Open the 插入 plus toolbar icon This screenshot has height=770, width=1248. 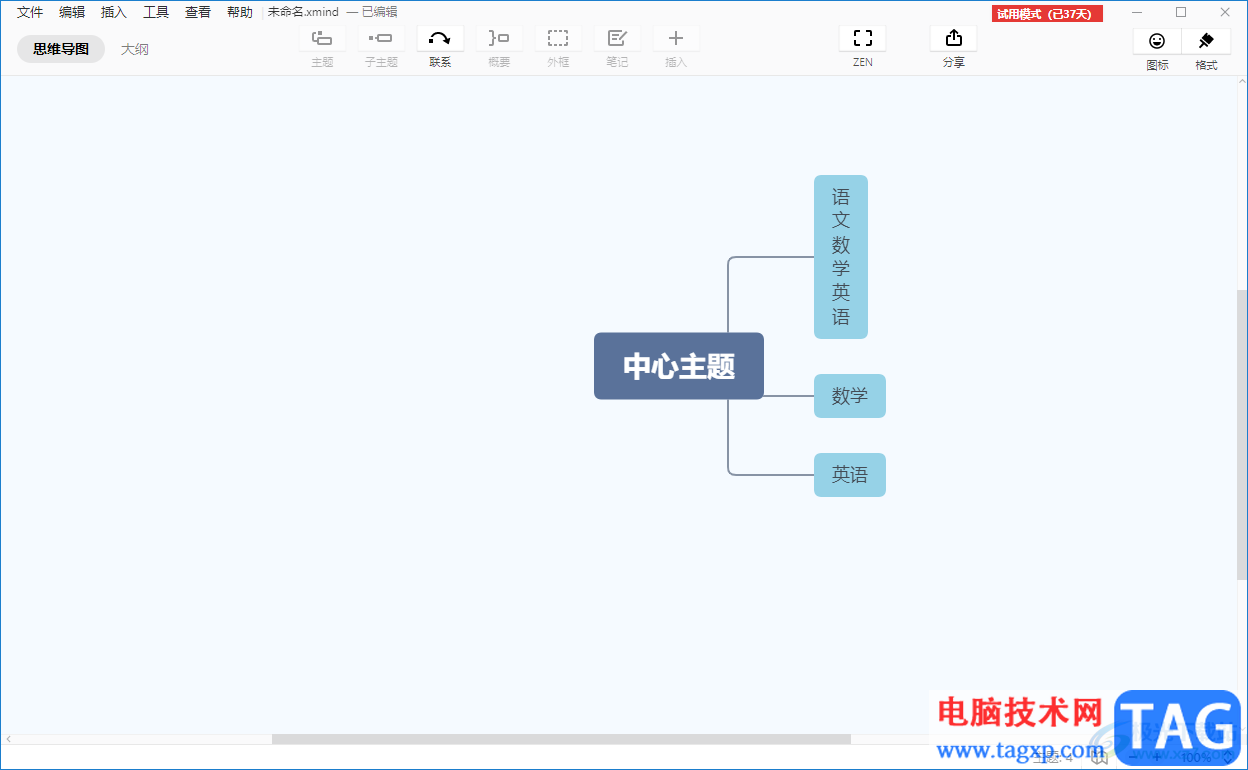[x=676, y=39]
